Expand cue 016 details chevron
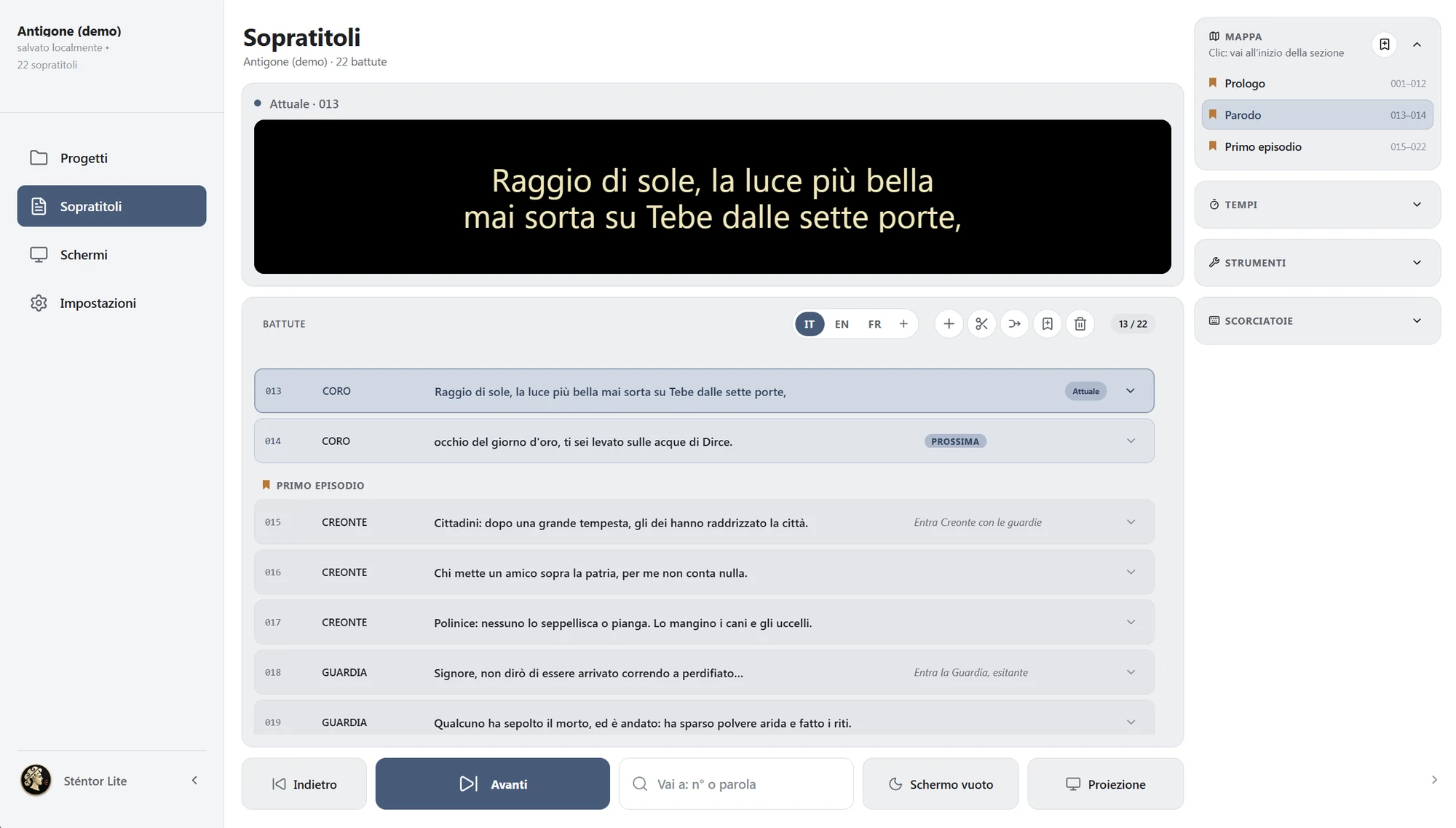 tap(1131, 572)
